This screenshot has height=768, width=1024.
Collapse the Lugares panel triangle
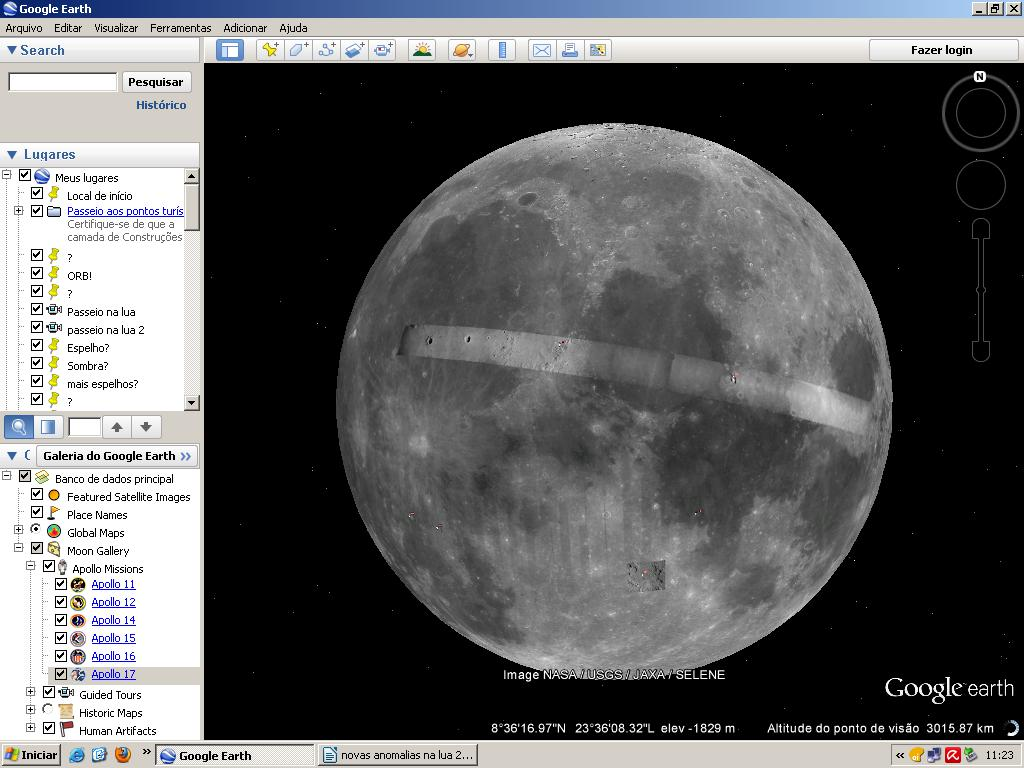click(x=11, y=155)
